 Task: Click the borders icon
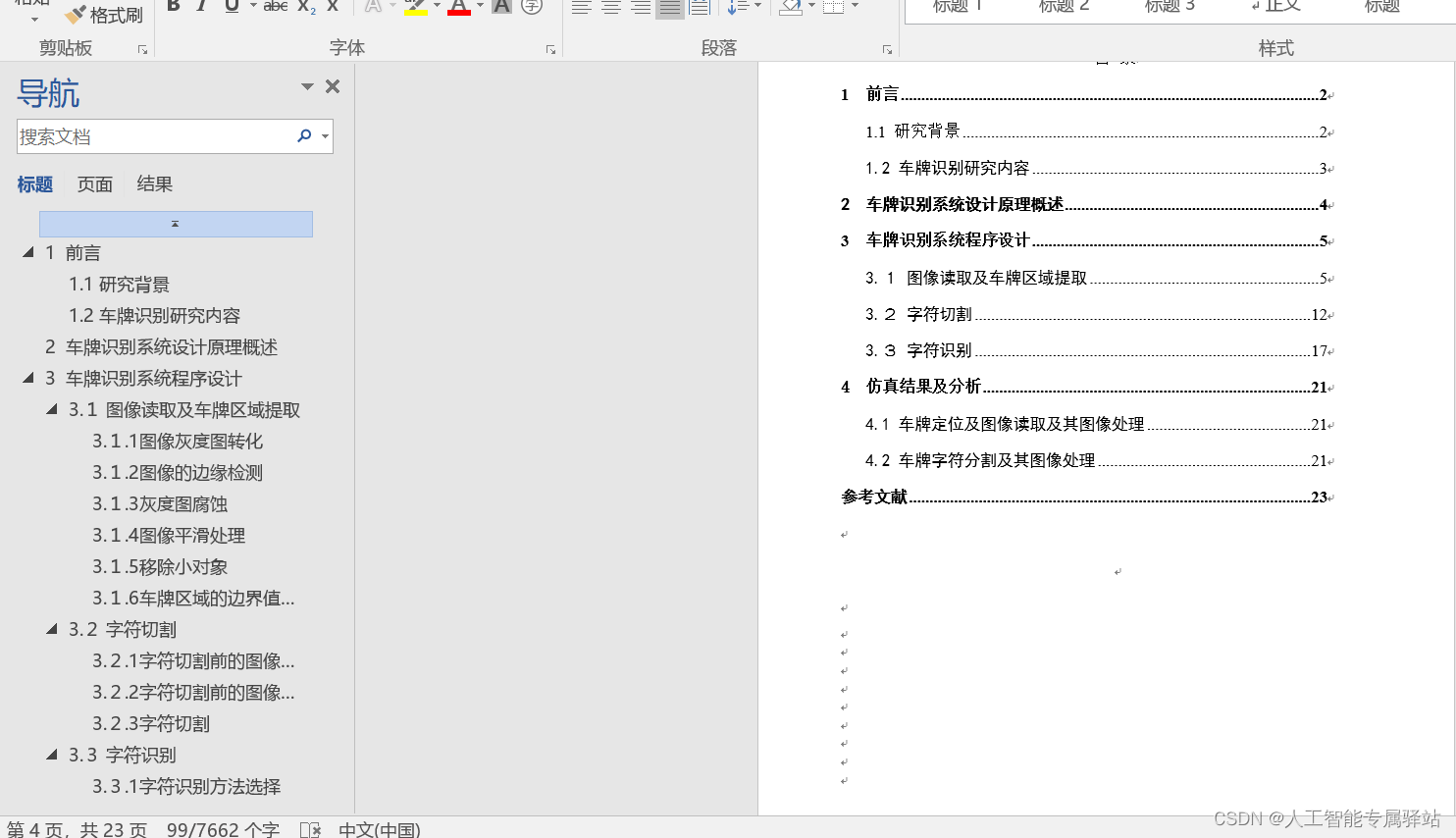[833, 7]
